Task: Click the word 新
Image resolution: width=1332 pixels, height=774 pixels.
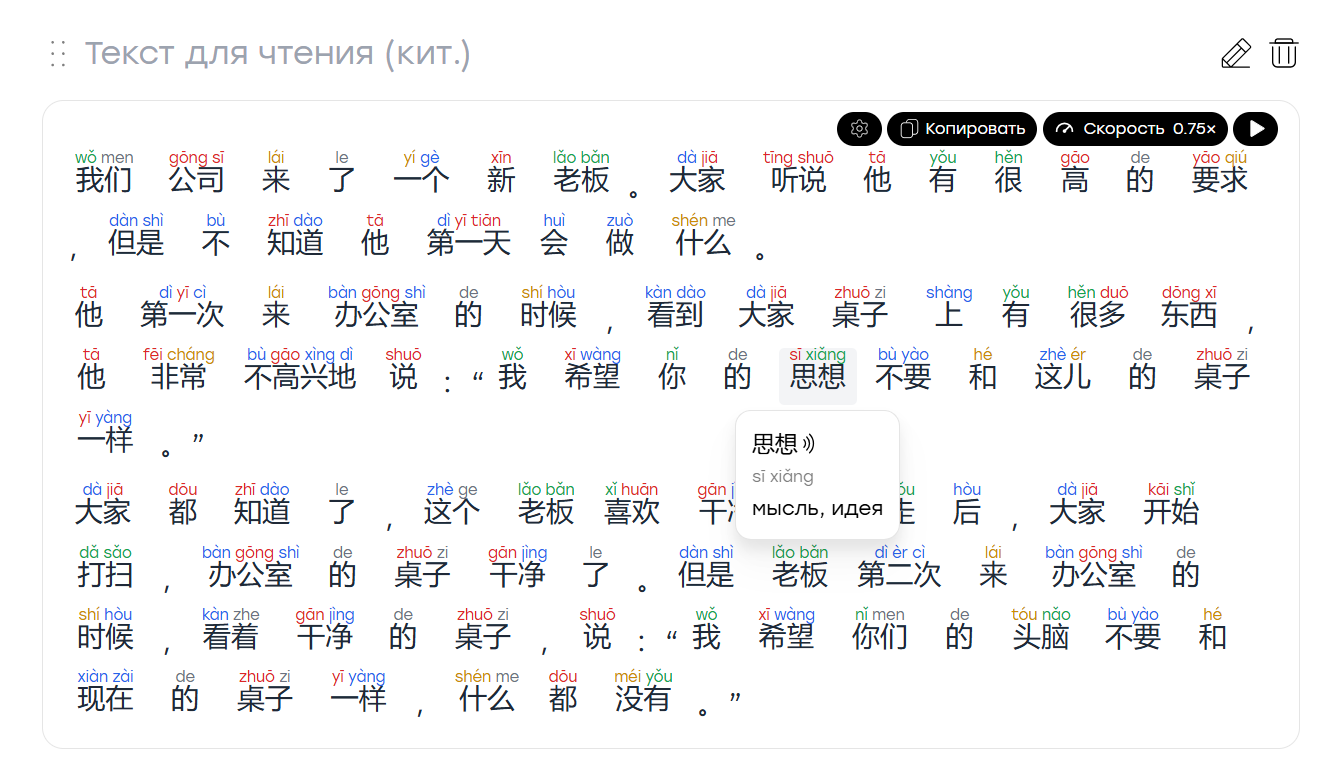Action: (x=501, y=180)
